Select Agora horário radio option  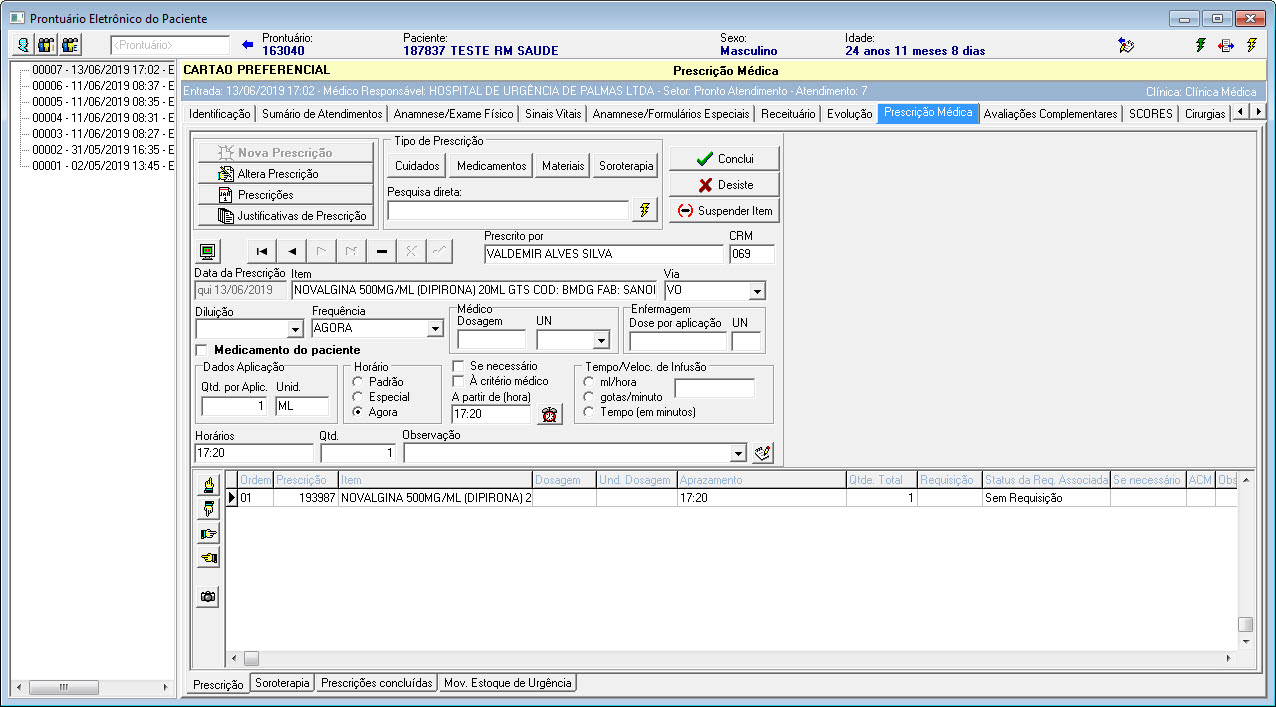358,412
